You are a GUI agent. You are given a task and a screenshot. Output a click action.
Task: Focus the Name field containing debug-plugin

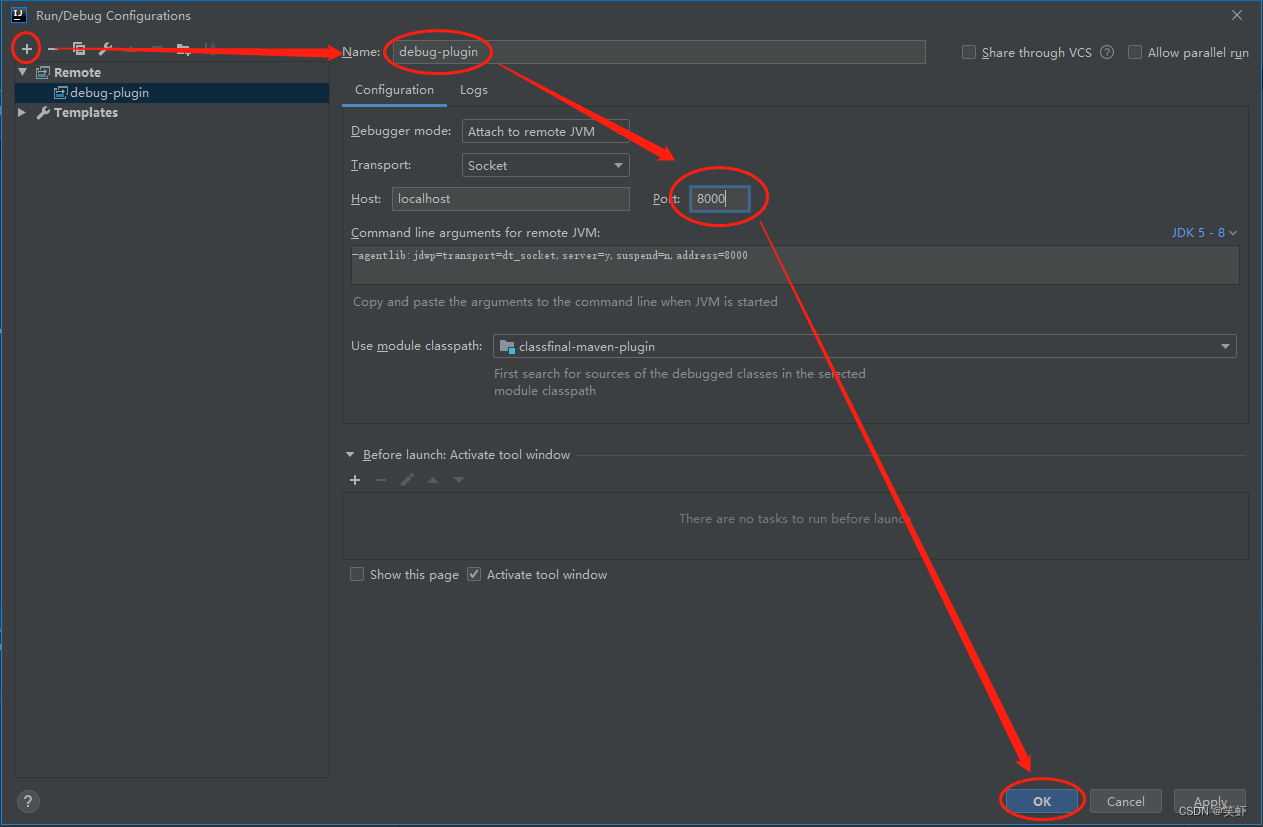tap(658, 51)
